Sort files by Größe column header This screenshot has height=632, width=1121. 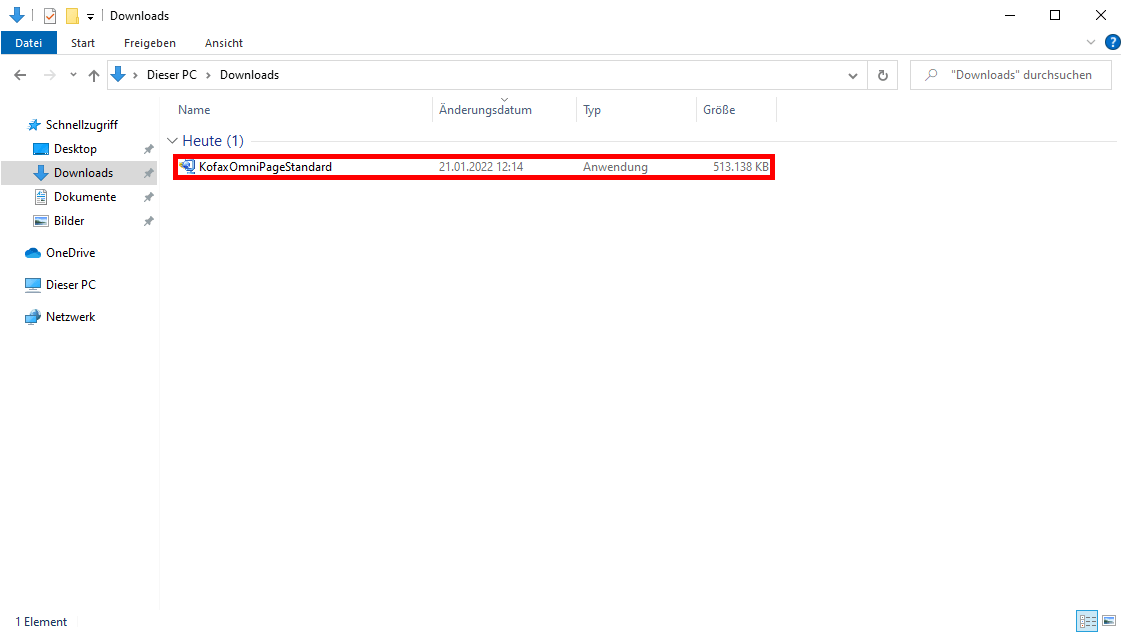719,110
